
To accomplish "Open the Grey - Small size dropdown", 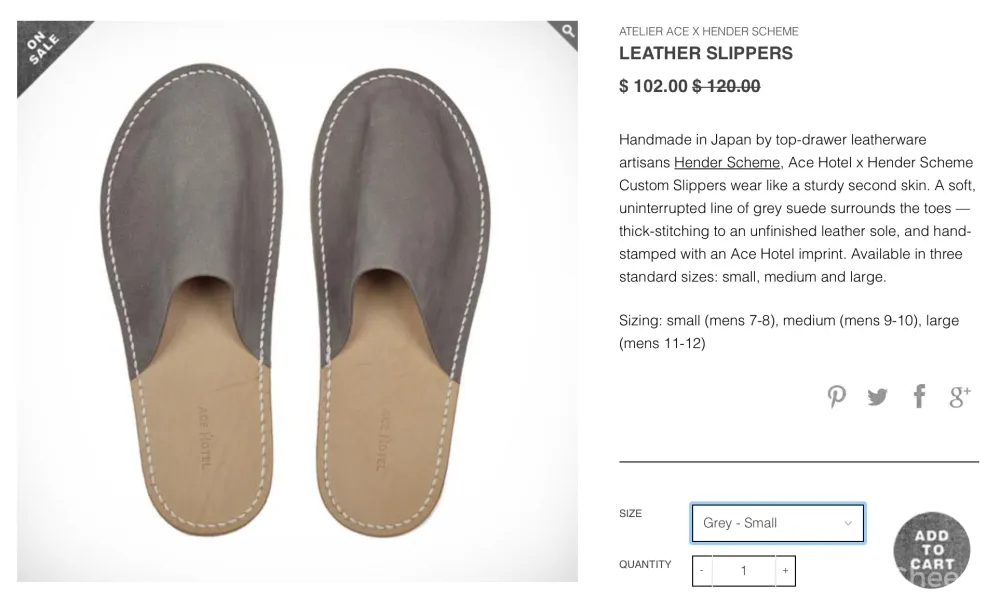I will point(777,523).
